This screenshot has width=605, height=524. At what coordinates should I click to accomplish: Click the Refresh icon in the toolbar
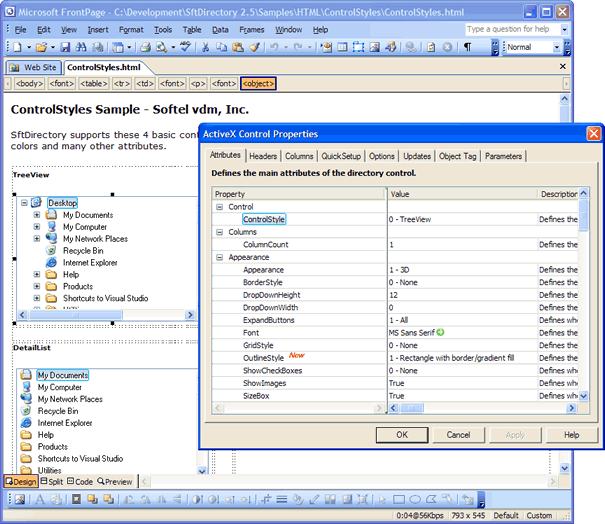pyautogui.click(x=431, y=47)
